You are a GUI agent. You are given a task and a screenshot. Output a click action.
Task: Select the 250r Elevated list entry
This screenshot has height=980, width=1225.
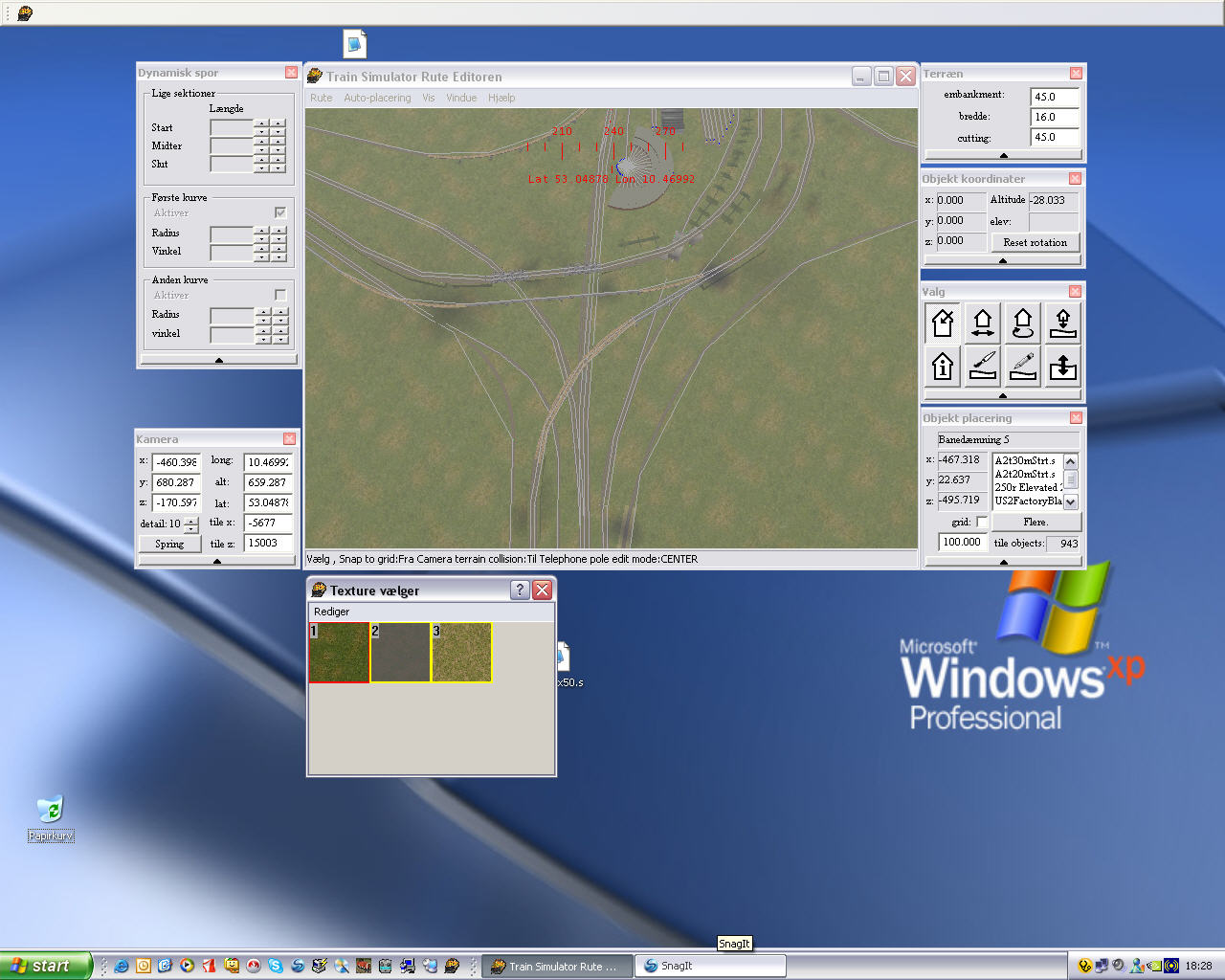[x=1028, y=487]
